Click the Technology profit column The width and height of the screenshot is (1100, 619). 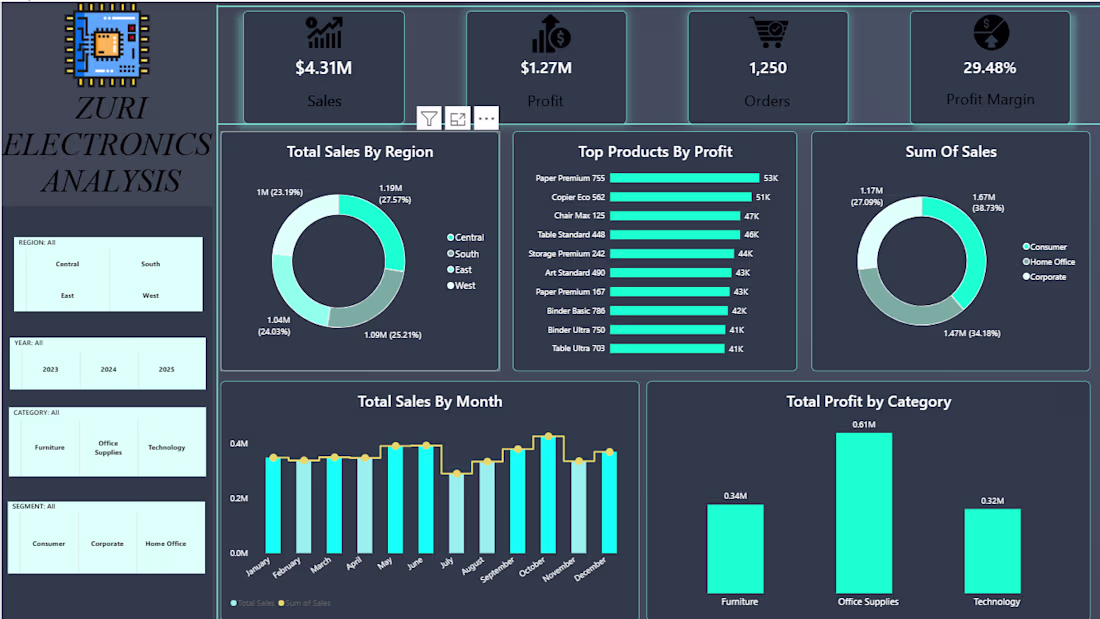point(993,552)
